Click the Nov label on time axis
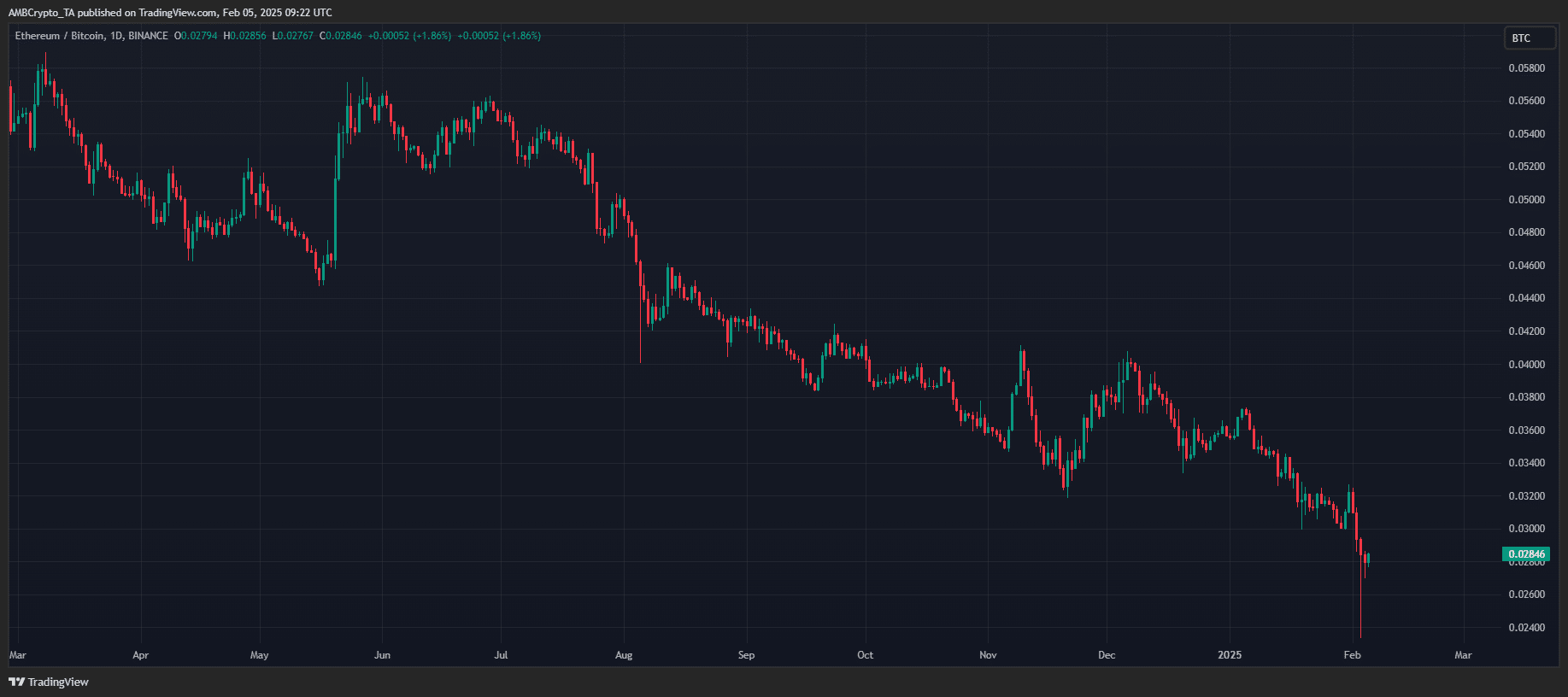Image resolution: width=1568 pixels, height=697 pixels. pos(988,655)
